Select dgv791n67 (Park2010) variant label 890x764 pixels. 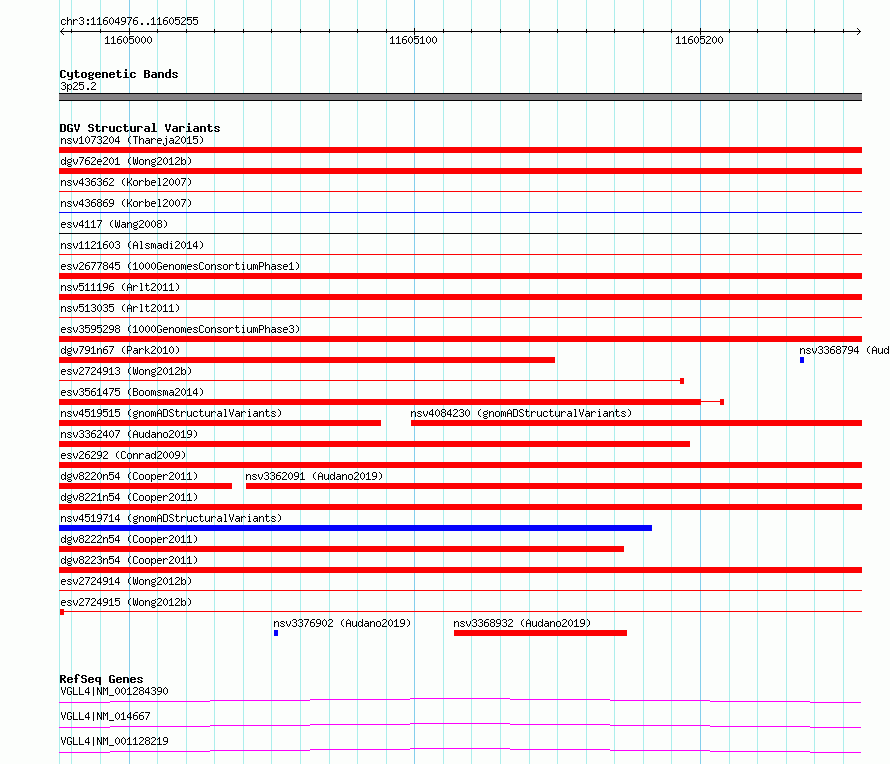[120, 350]
